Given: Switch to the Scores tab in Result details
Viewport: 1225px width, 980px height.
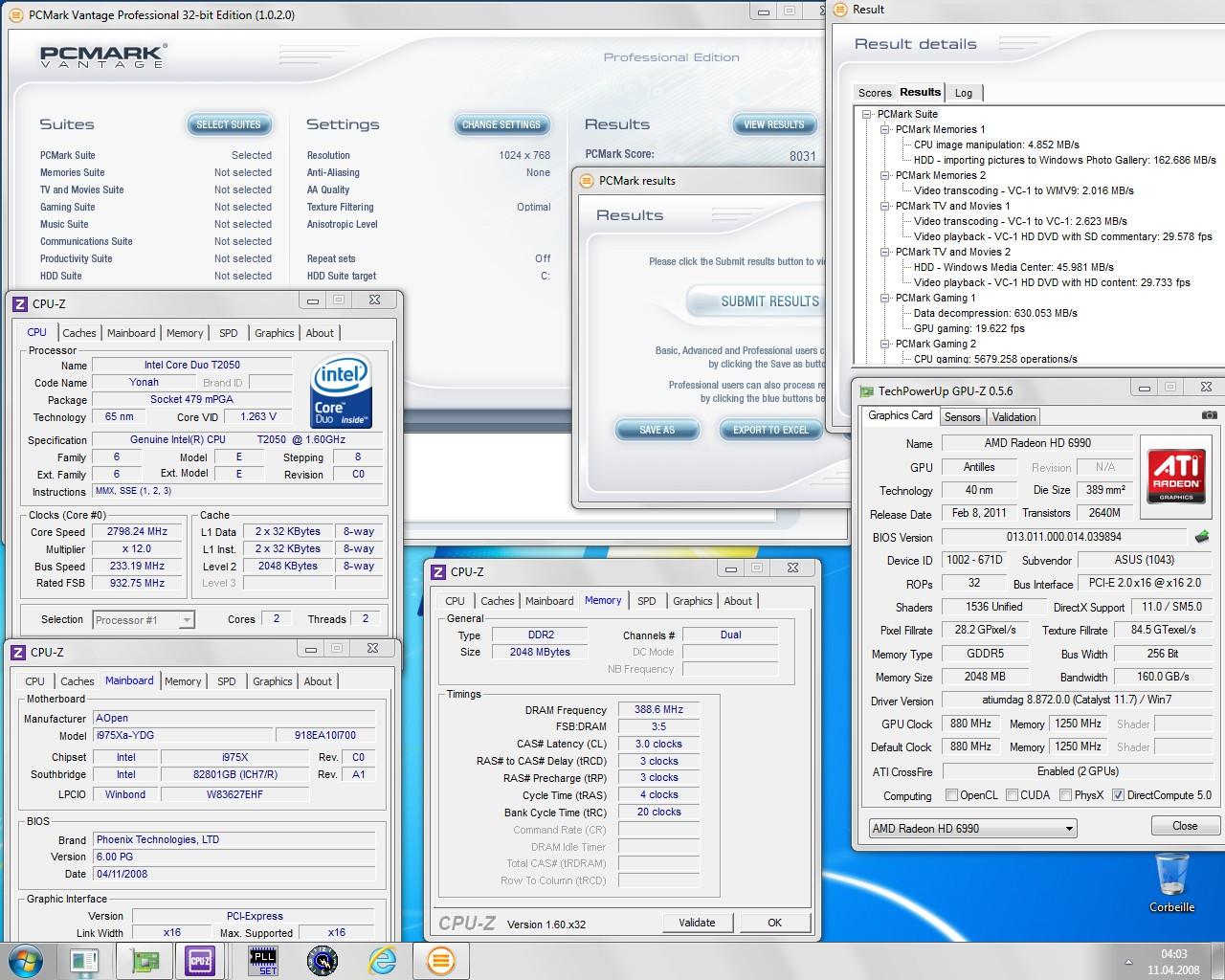Looking at the screenshot, I should [875, 93].
